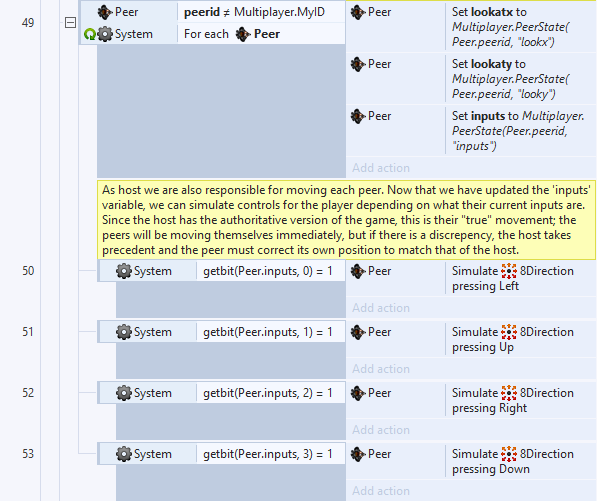The width and height of the screenshot is (597, 501).
Task: Select the Set lookaty action
Action: pyautogui.click(x=520, y=79)
